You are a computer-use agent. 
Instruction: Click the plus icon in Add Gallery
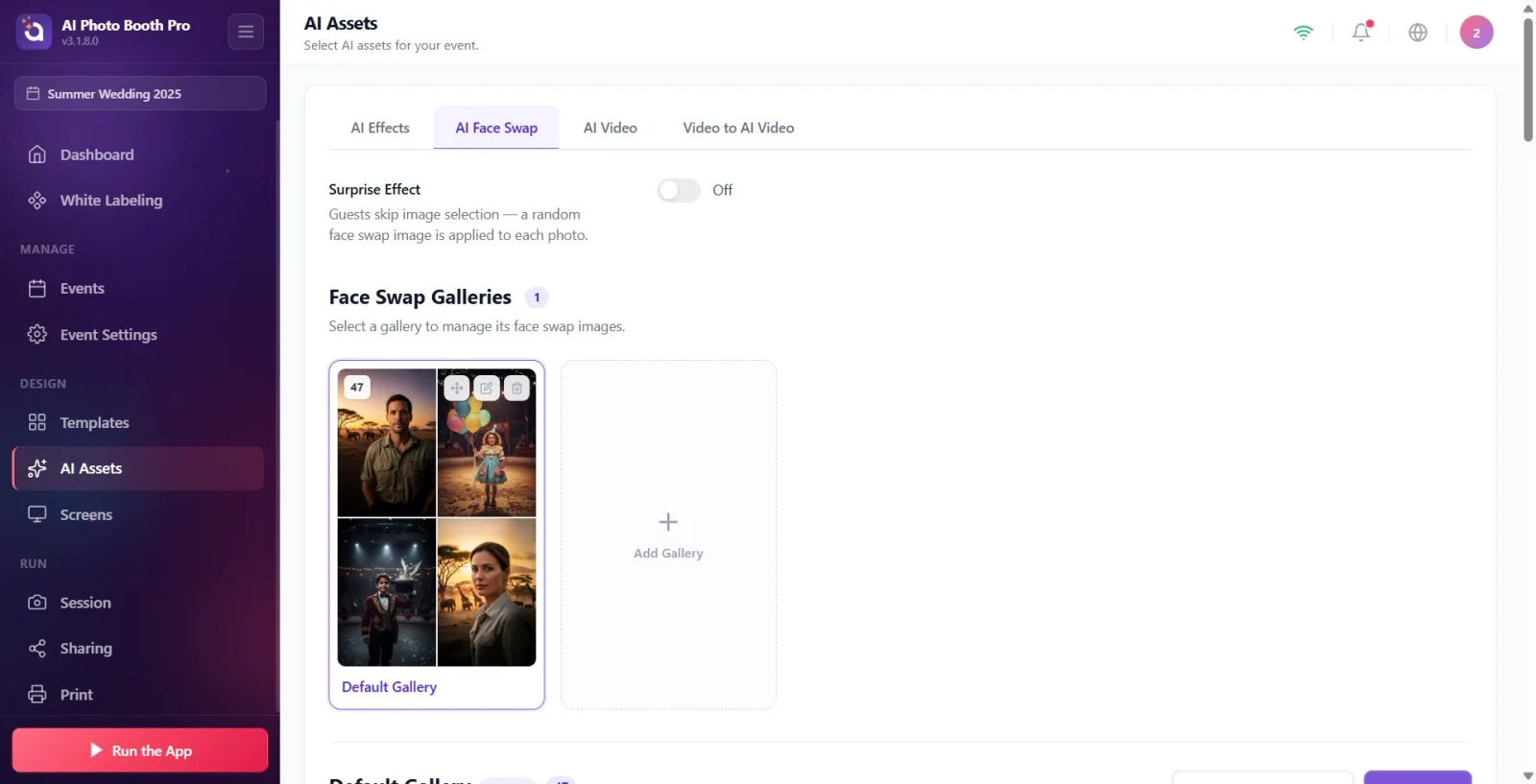(668, 522)
